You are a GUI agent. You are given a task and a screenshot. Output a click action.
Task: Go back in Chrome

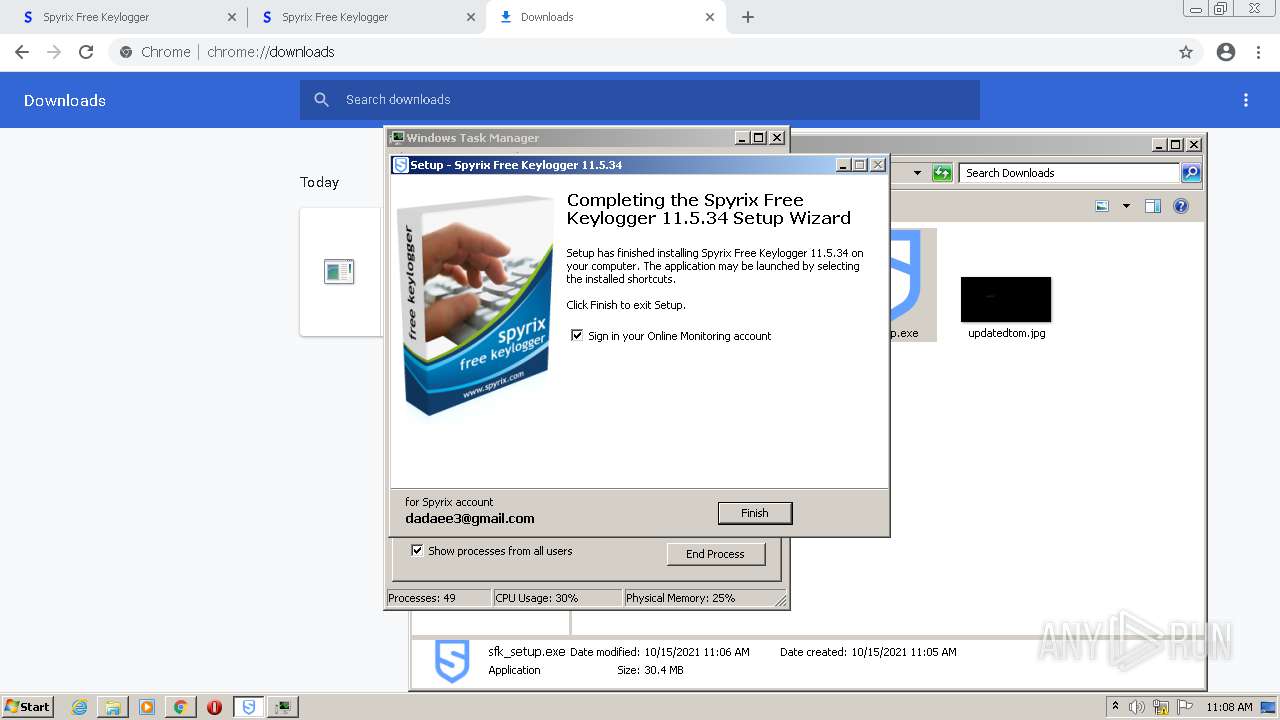(x=22, y=52)
